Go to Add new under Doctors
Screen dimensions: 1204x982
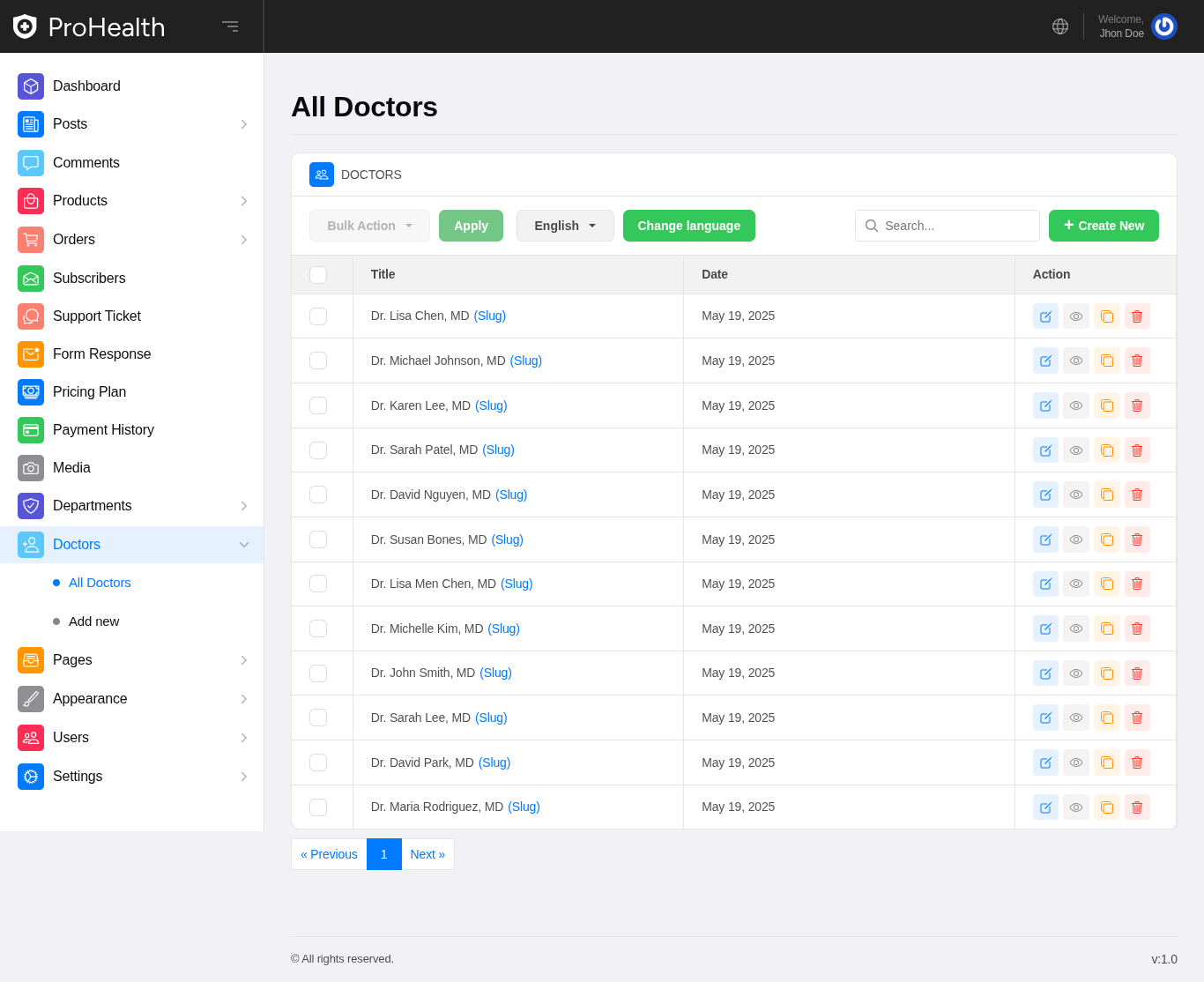tap(93, 621)
